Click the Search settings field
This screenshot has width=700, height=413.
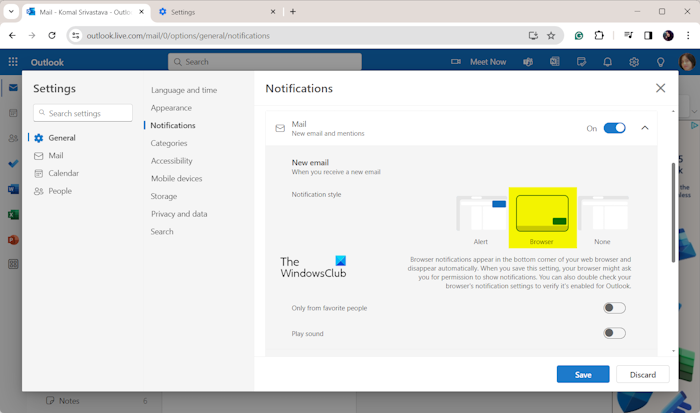click(x=83, y=113)
